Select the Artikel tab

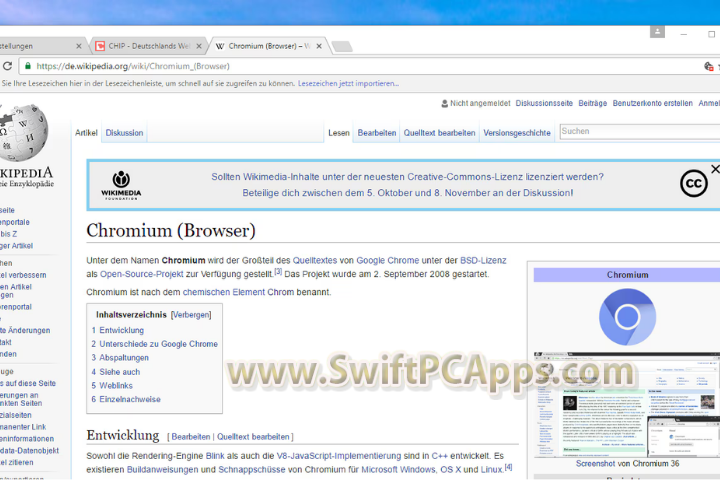[x=86, y=133]
